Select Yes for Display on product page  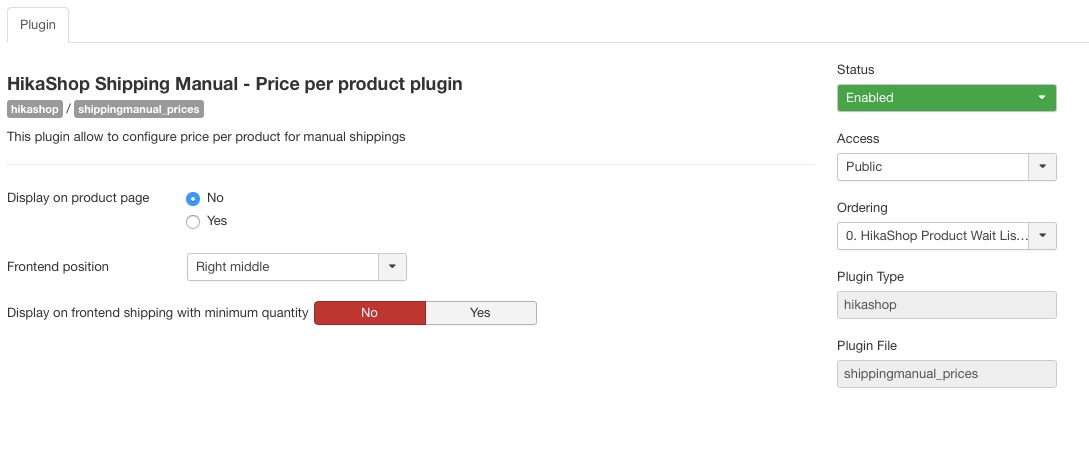click(x=193, y=221)
